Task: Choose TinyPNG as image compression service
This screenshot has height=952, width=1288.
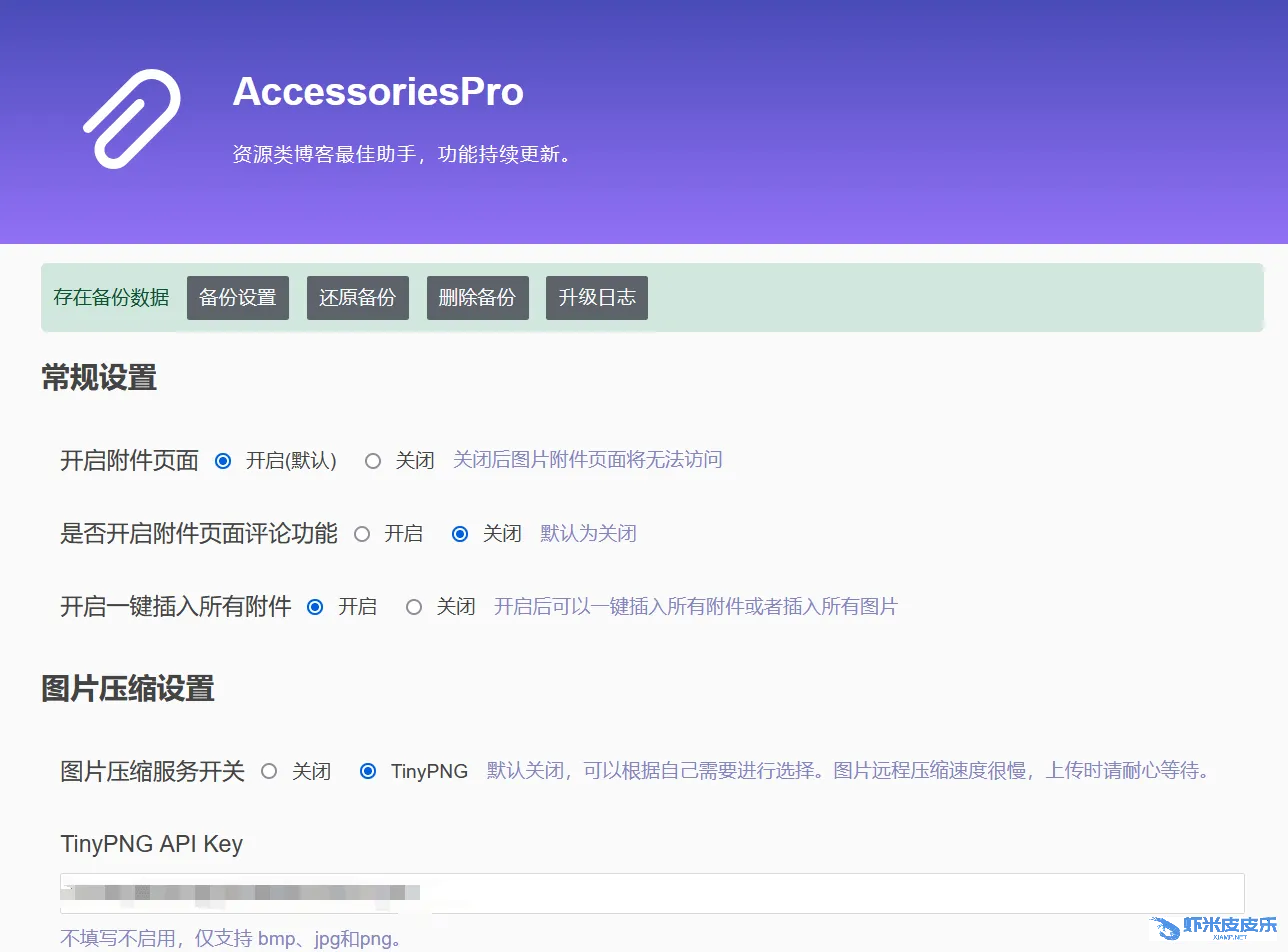Action: click(368, 771)
